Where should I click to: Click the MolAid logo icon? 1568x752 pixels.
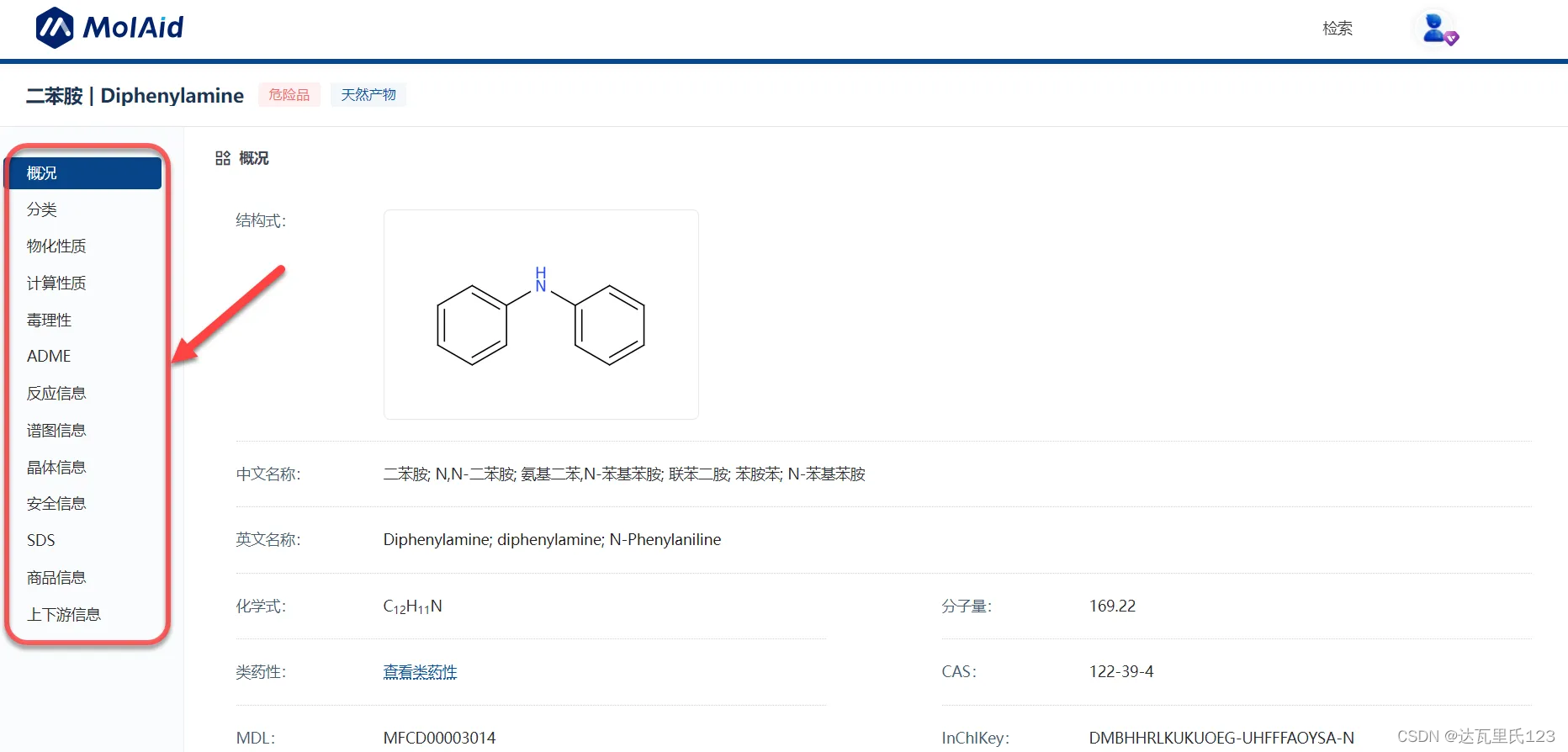[55, 28]
